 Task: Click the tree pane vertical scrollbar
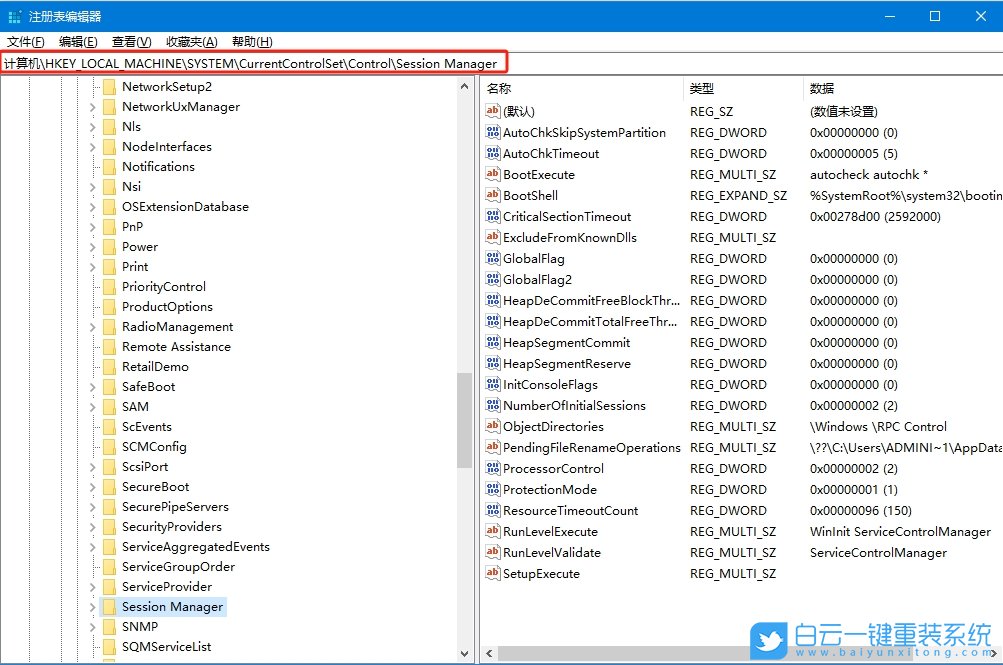tap(464, 420)
